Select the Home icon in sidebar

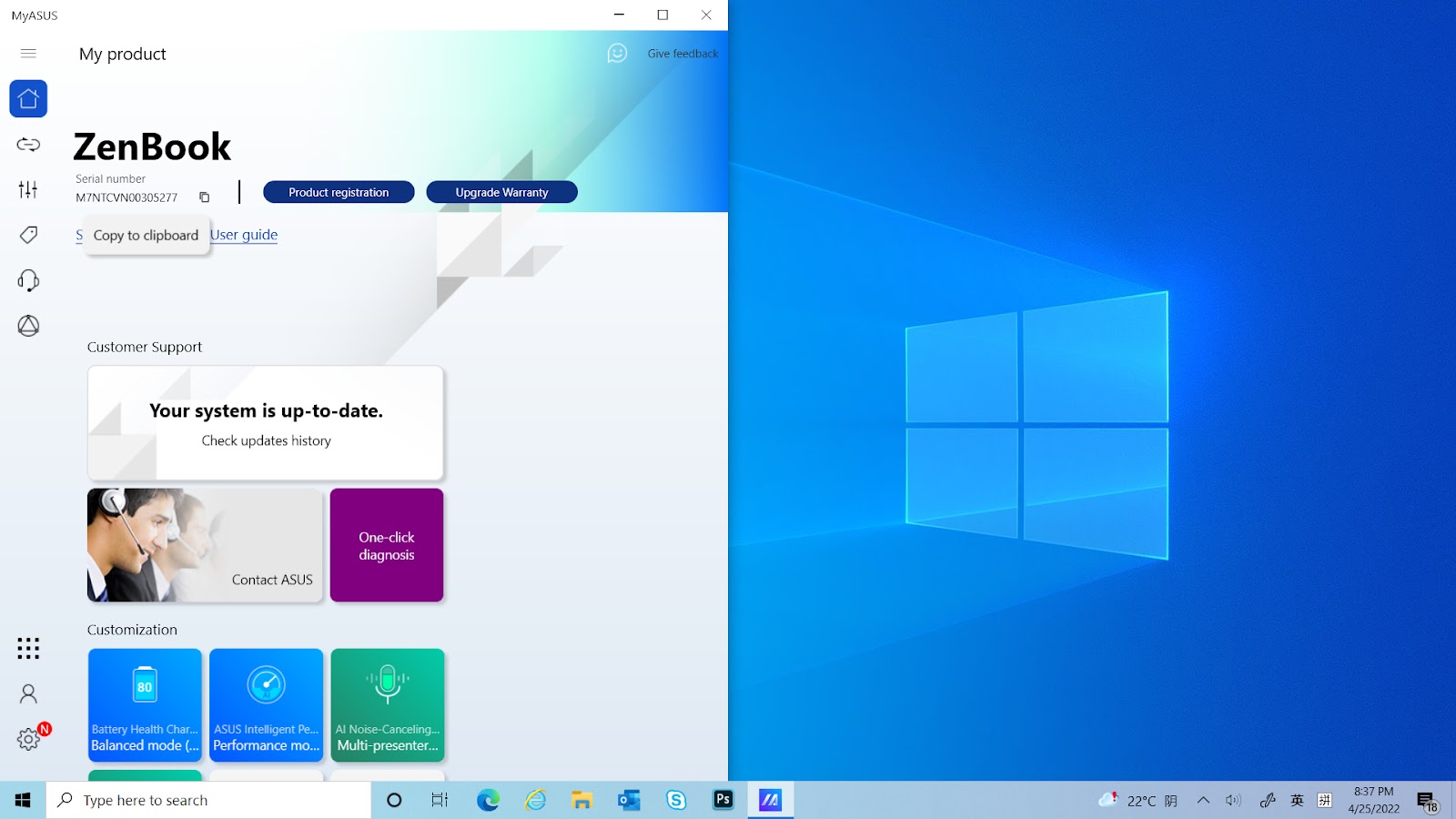[28, 98]
